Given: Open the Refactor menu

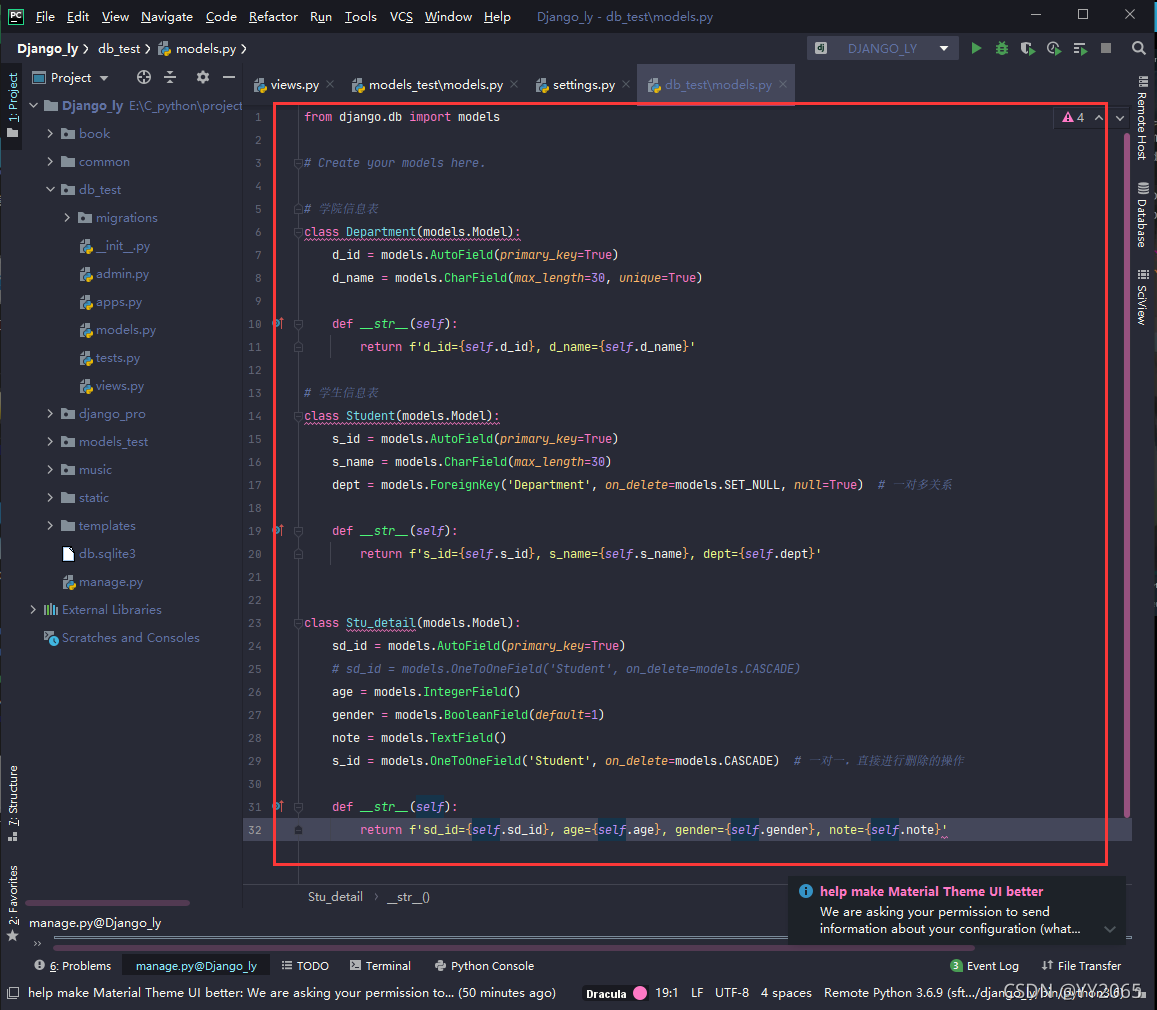Looking at the screenshot, I should [273, 16].
